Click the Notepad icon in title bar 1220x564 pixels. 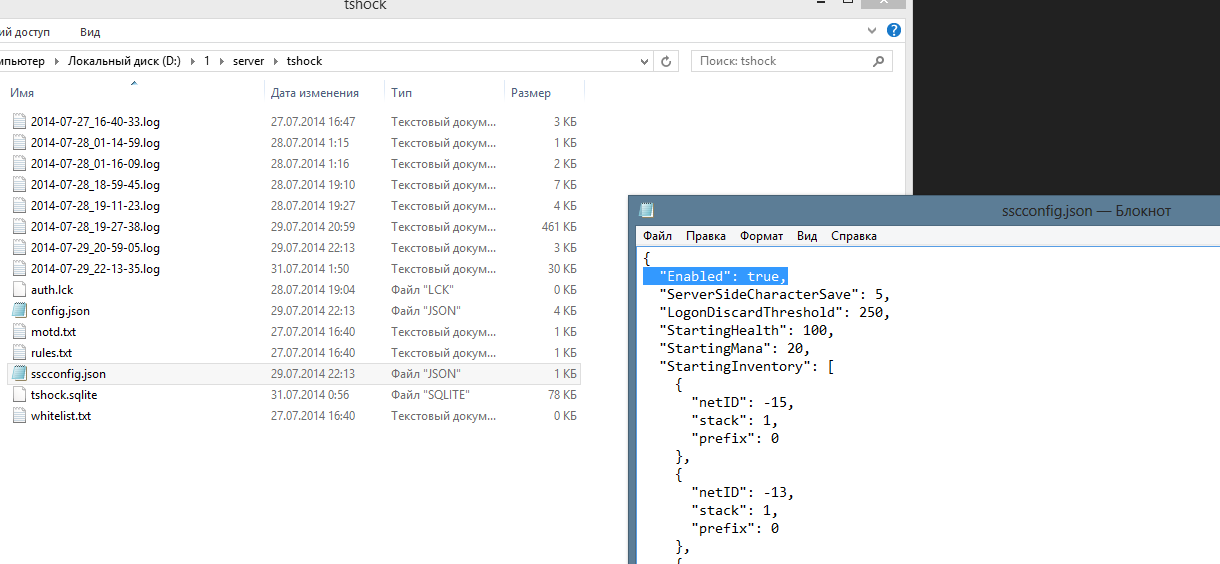coord(647,210)
